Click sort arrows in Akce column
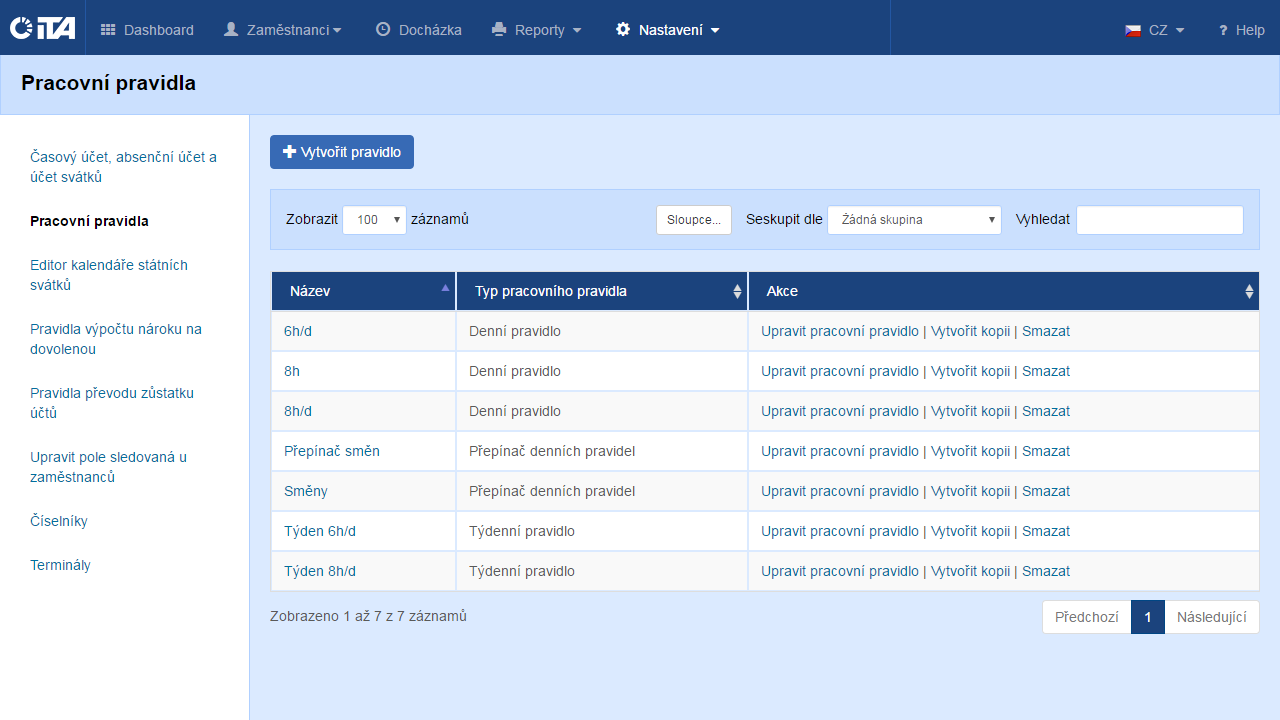Viewport: 1280px width, 720px height. [1248, 291]
